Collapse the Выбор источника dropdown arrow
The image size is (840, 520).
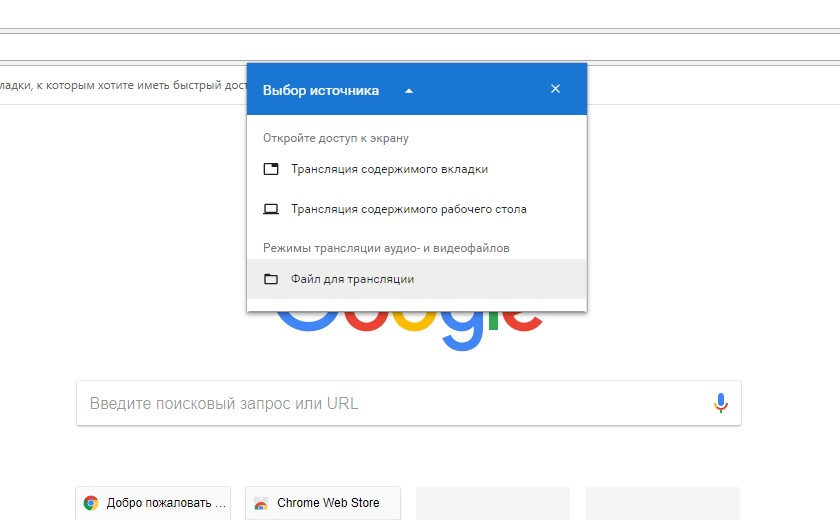pos(409,91)
